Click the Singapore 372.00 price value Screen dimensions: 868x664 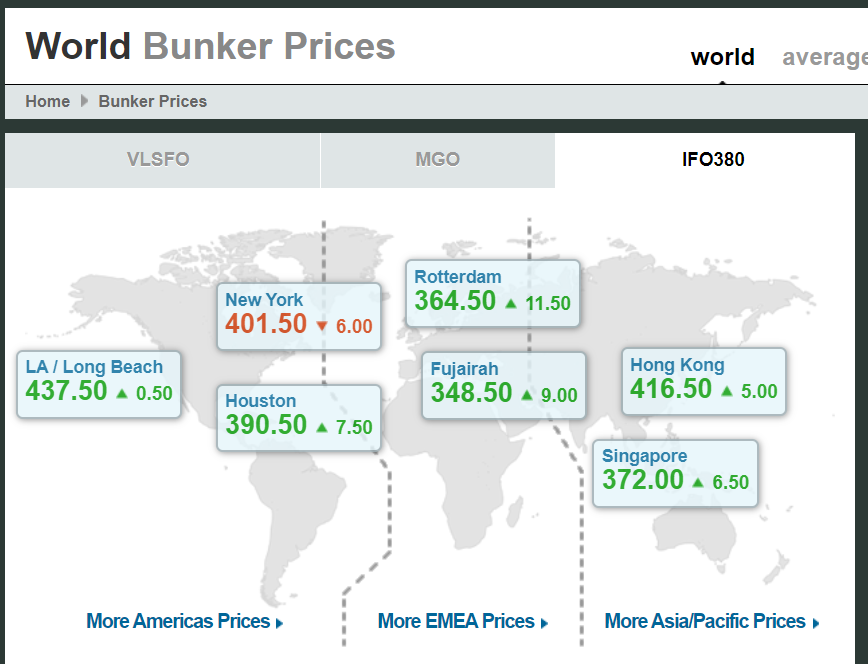(643, 480)
